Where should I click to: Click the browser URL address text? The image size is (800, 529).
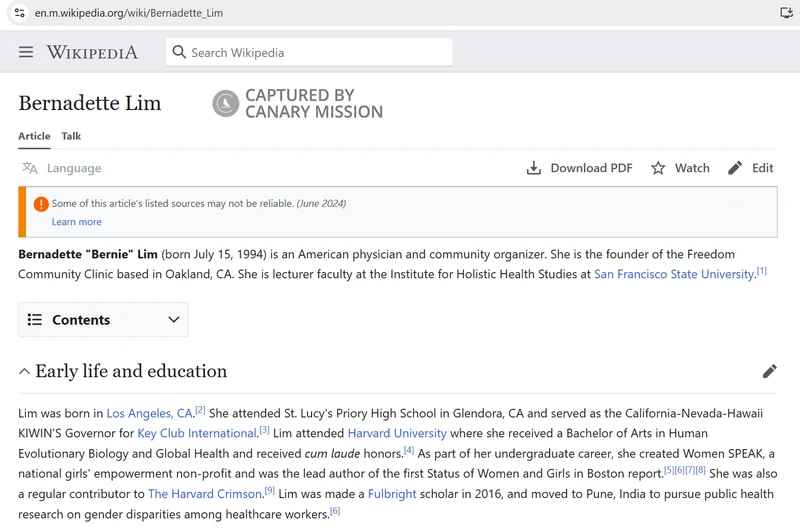click(x=129, y=13)
